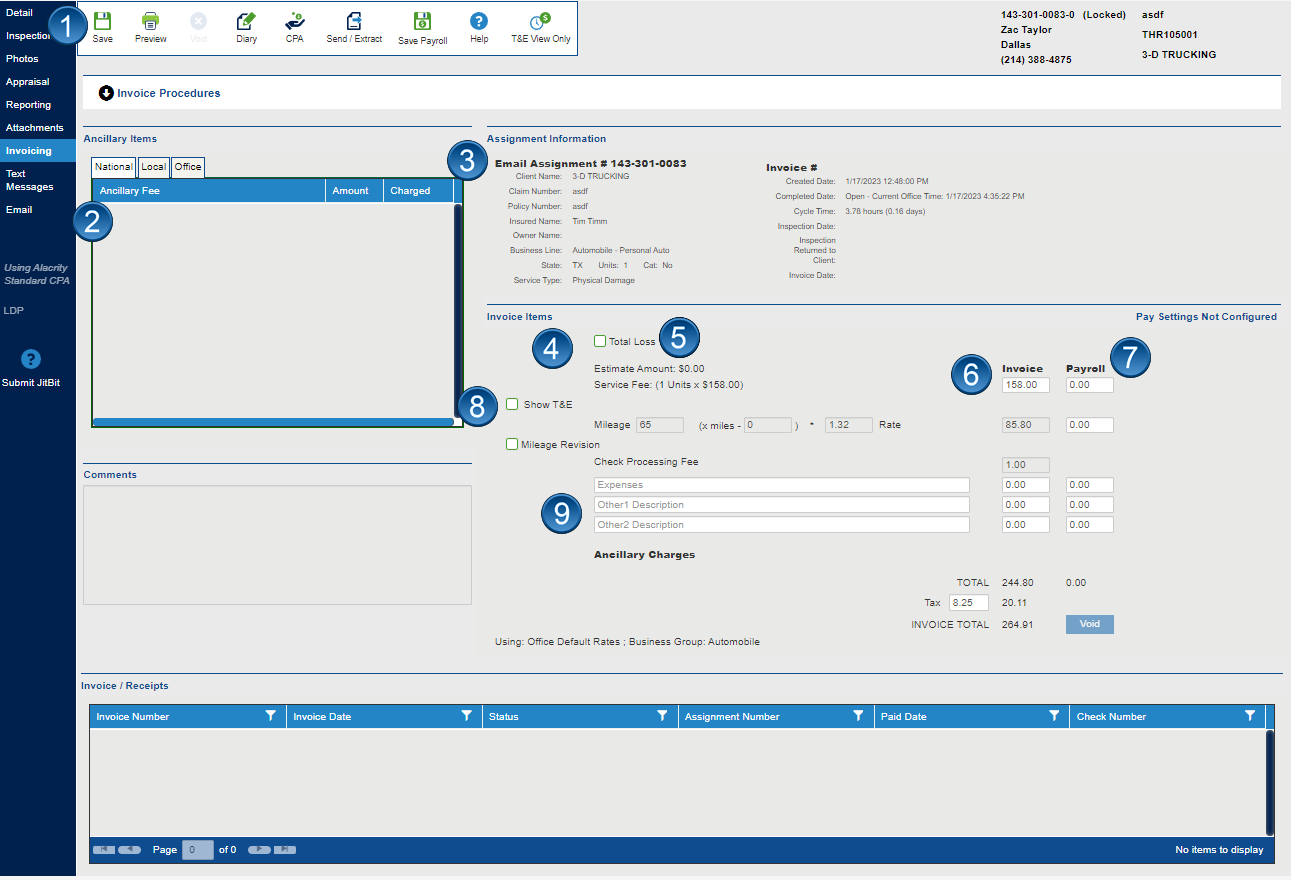Open Help from the toolbar

478,27
